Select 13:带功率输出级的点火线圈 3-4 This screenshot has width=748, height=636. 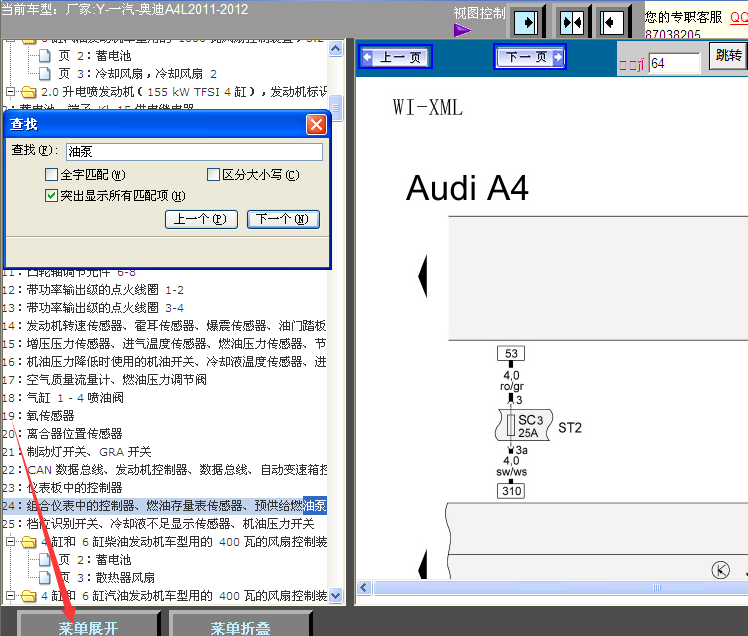pos(93,308)
